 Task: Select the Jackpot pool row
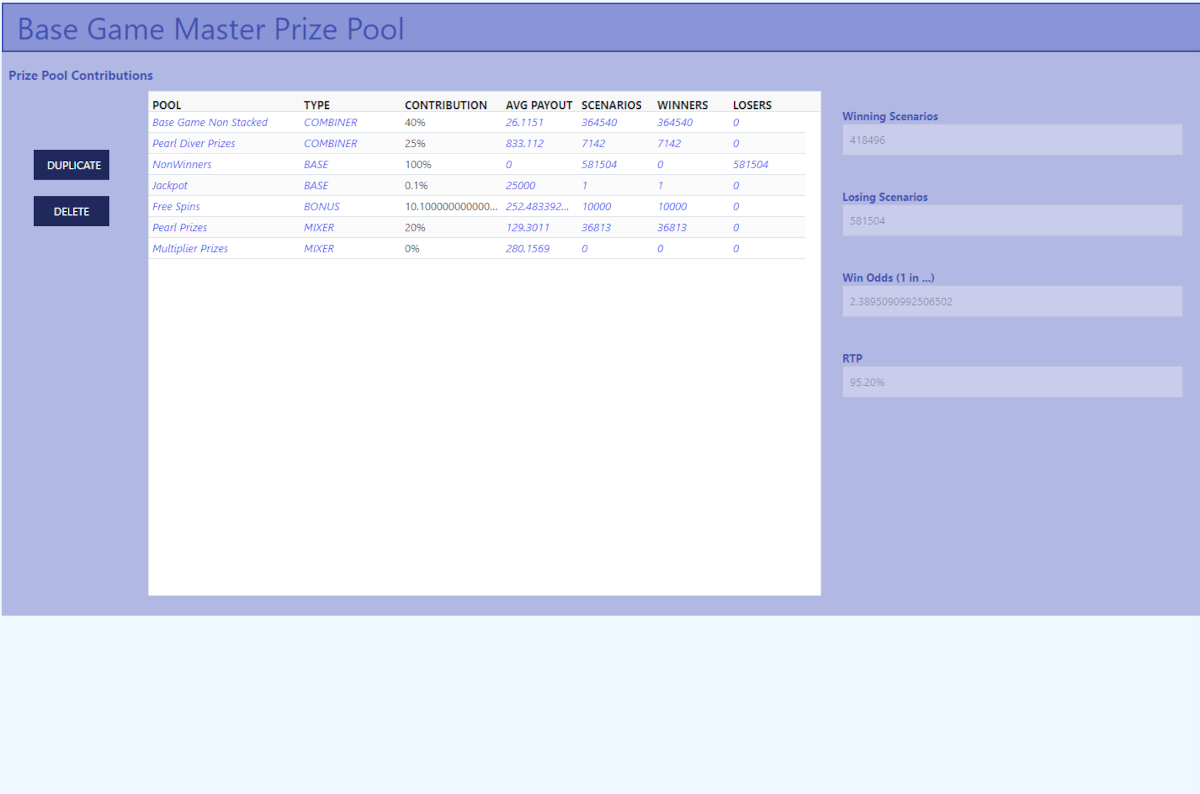[170, 185]
